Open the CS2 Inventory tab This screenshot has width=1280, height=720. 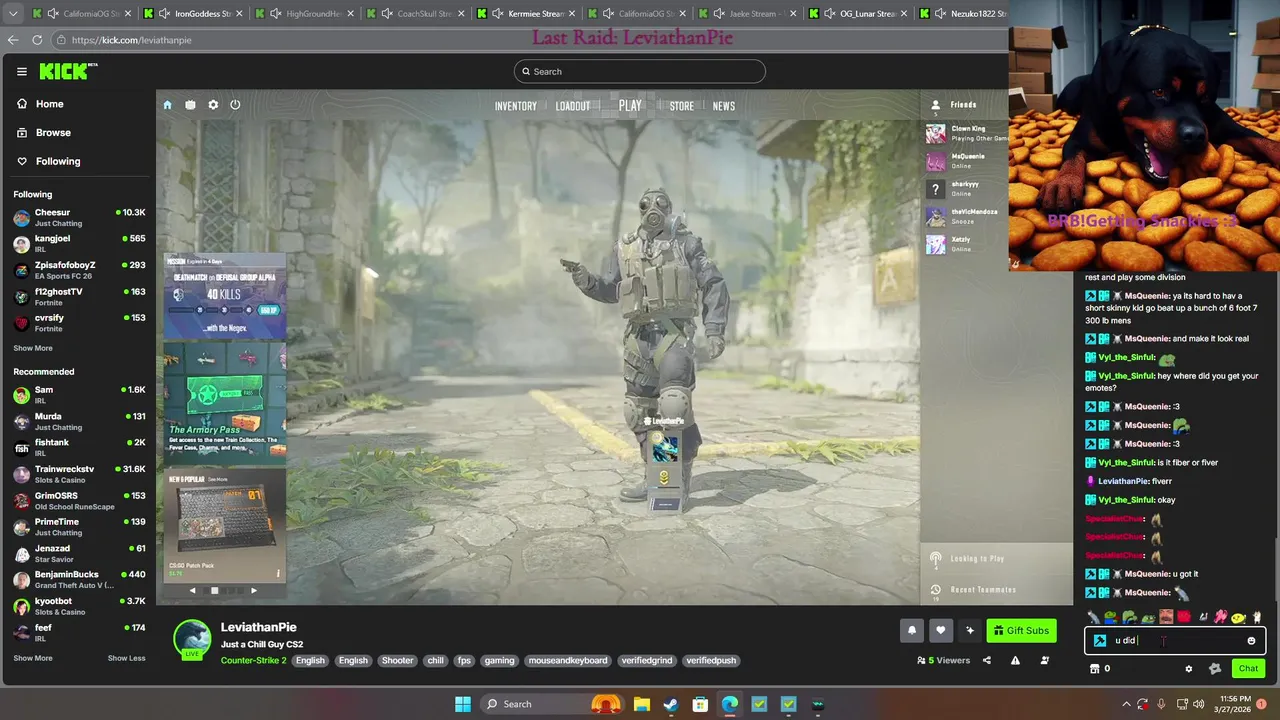click(x=516, y=106)
